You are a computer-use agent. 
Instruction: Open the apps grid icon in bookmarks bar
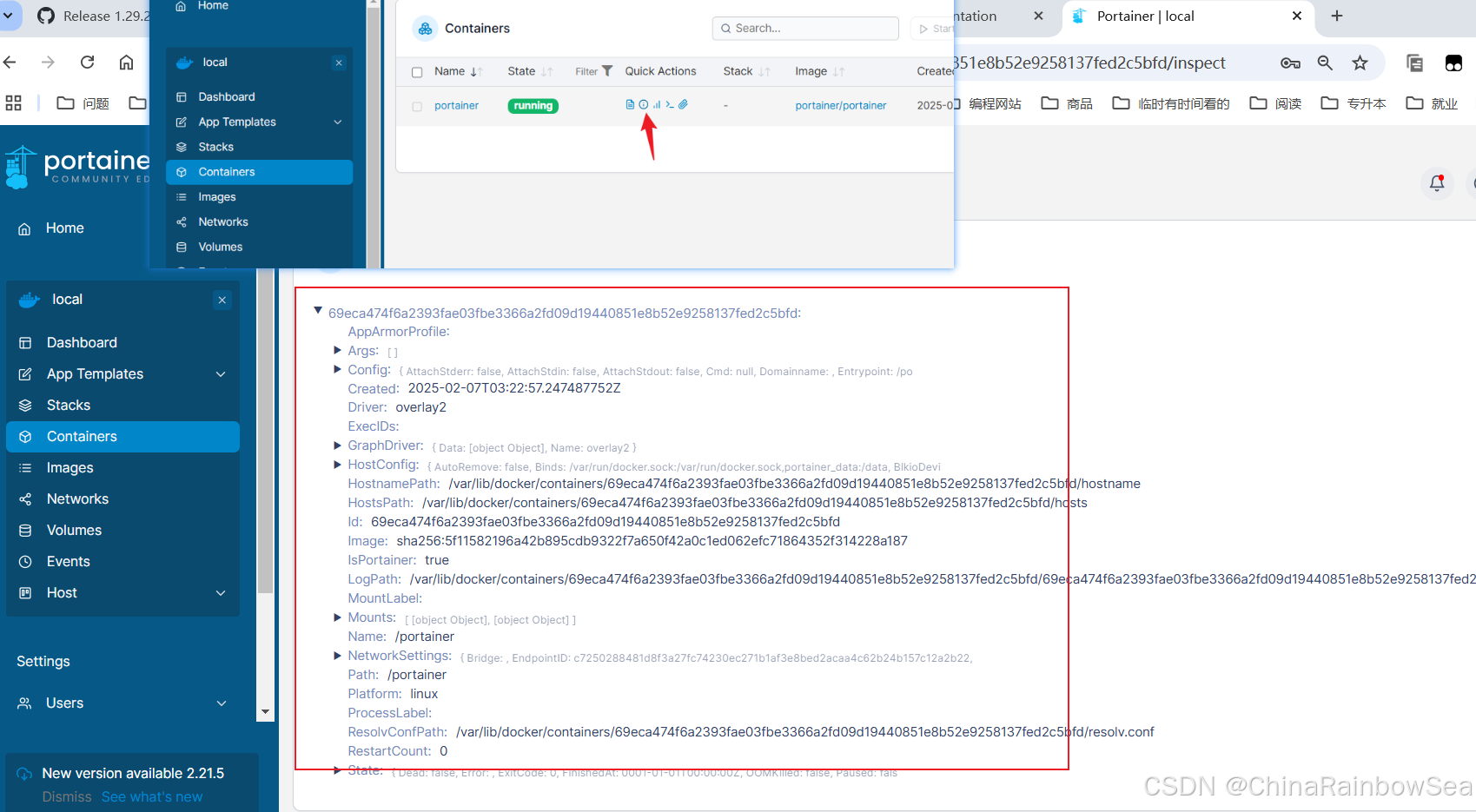[x=13, y=103]
